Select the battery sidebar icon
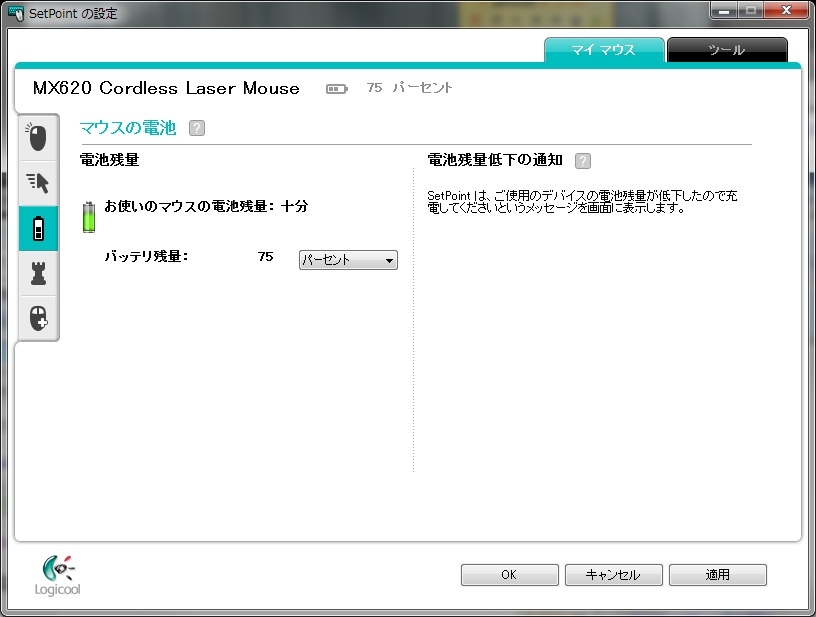Viewport: 816px width, 617px height. (38, 228)
